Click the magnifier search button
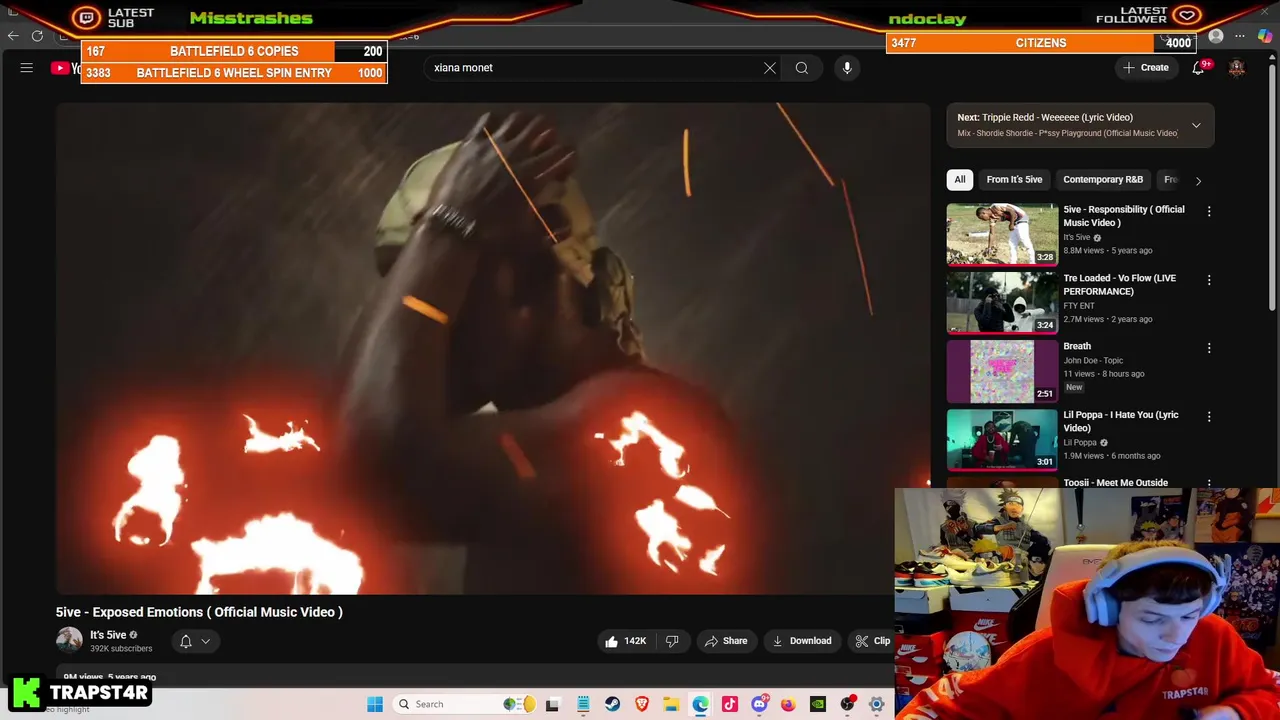Viewport: 1280px width, 720px height. tap(802, 68)
